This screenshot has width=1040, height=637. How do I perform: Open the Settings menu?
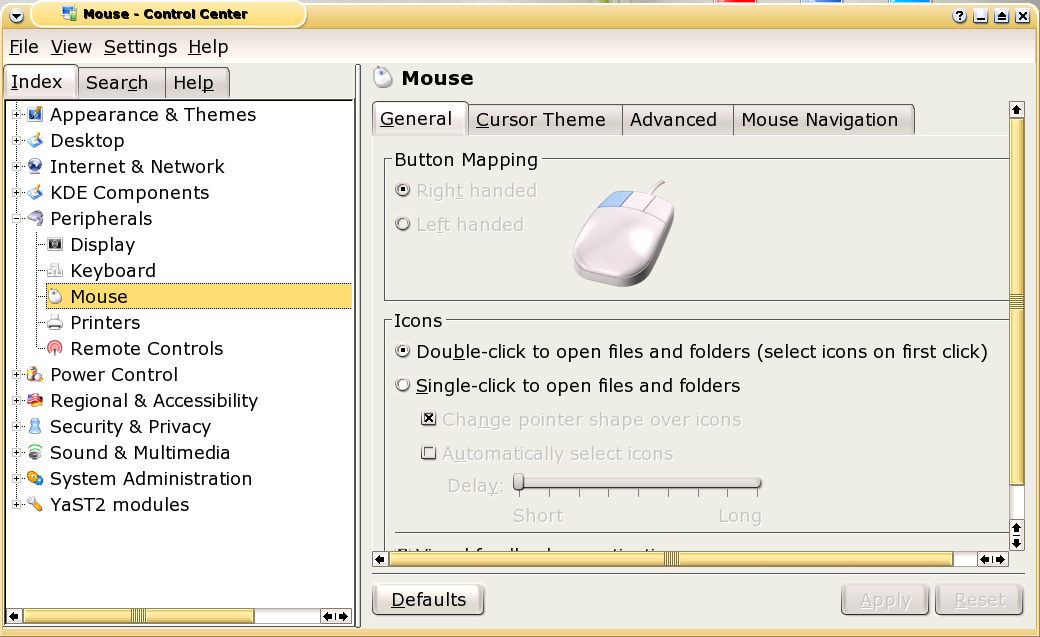click(x=140, y=46)
